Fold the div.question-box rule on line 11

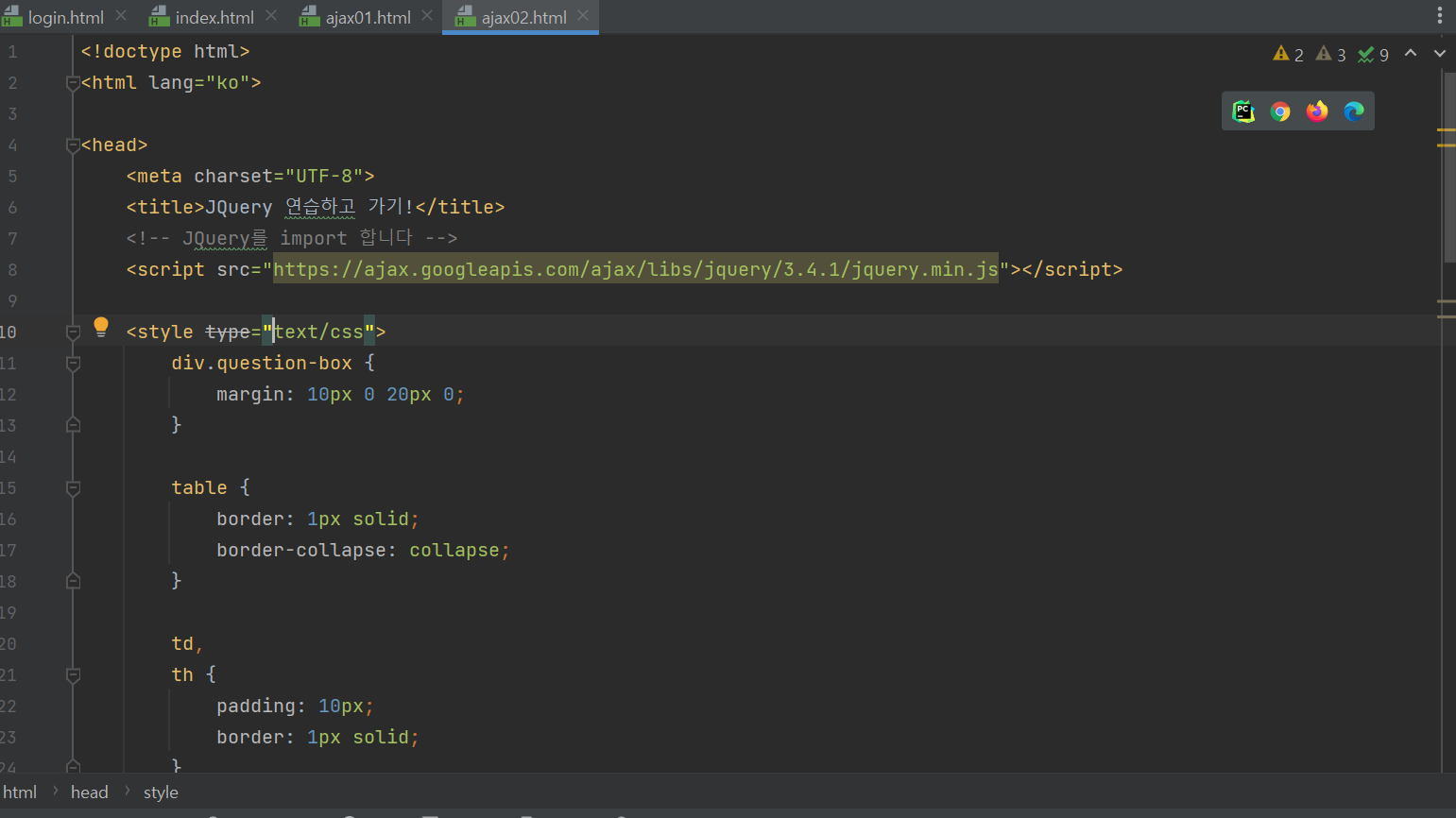coord(73,364)
